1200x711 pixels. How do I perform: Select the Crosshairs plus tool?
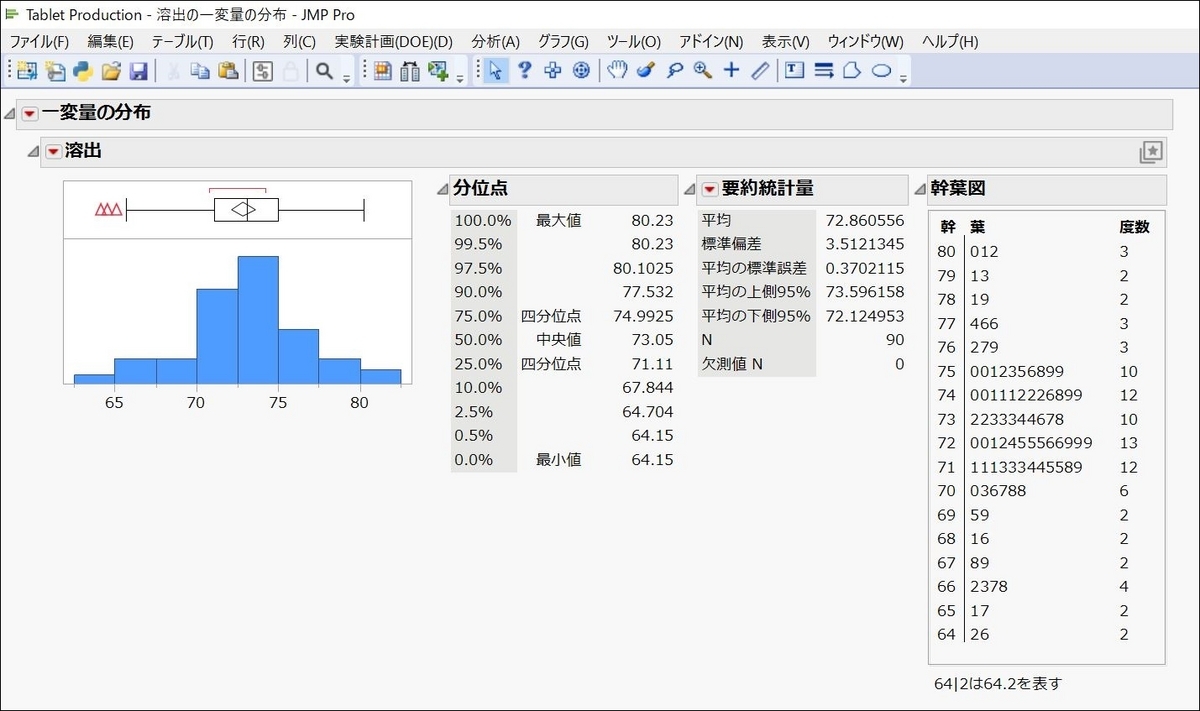tap(731, 71)
